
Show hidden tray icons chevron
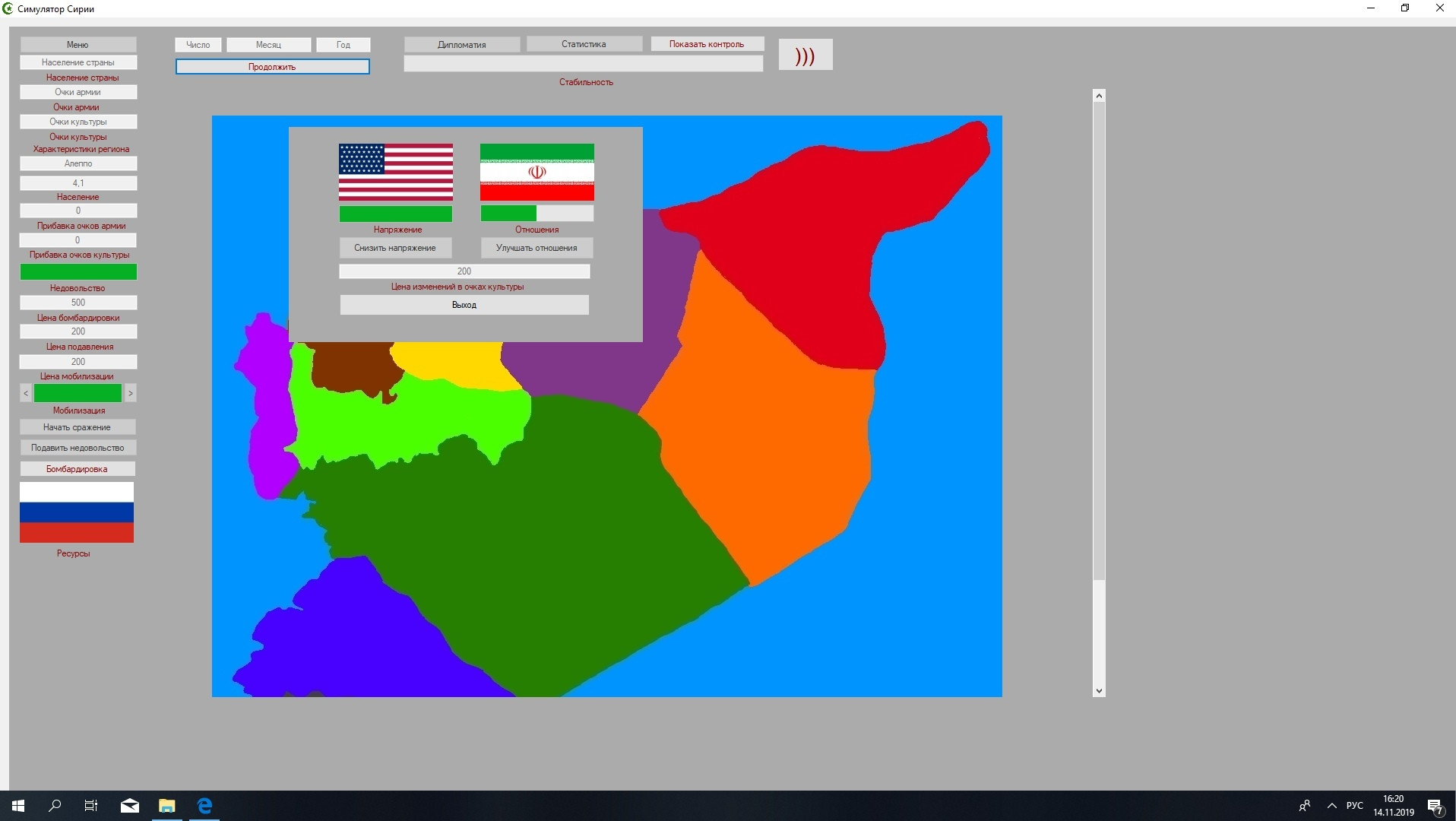click(1331, 806)
